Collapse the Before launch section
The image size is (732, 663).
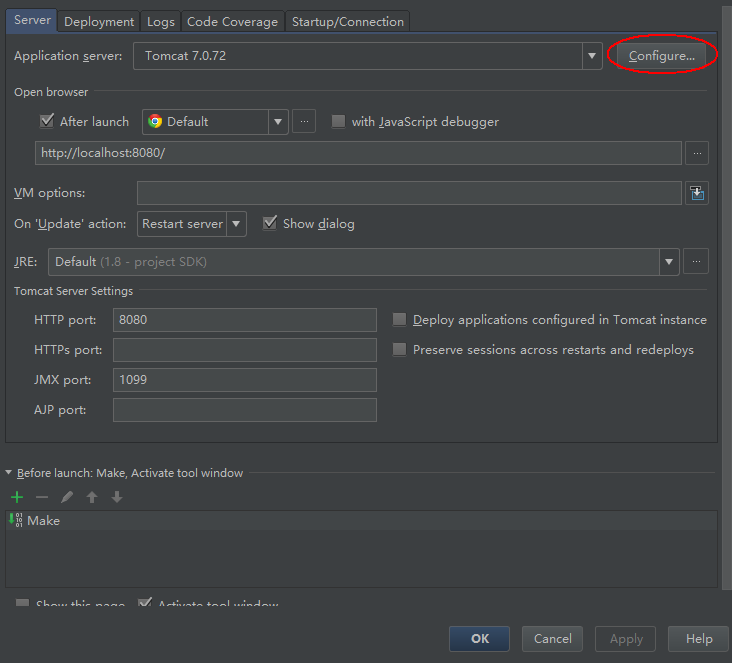click(x=9, y=473)
